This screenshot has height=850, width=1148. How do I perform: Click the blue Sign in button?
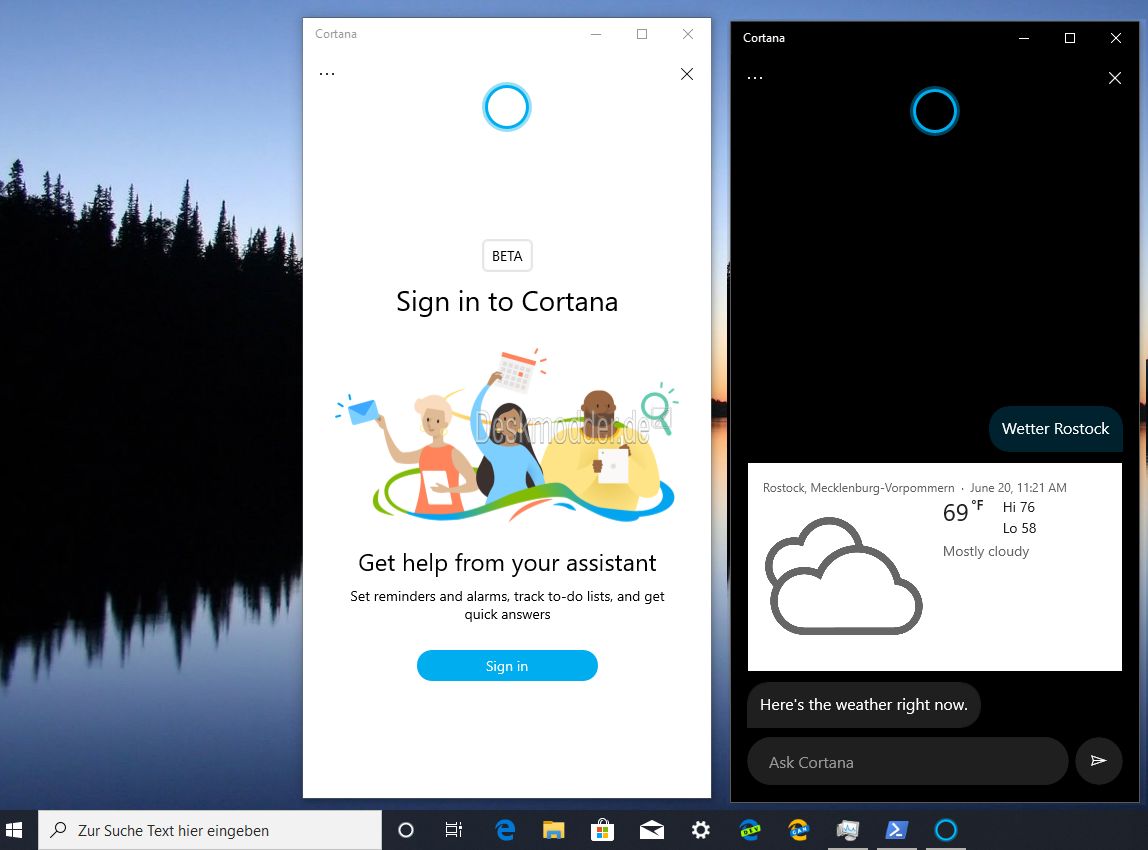click(x=507, y=666)
